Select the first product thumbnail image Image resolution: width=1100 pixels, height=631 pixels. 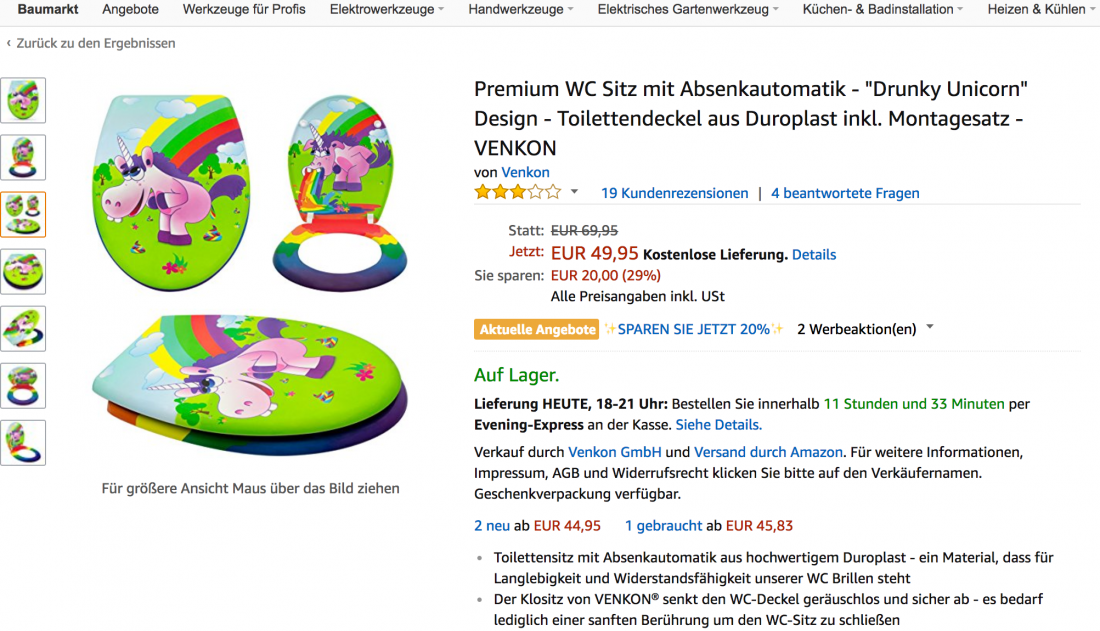pyautogui.click(x=23, y=100)
